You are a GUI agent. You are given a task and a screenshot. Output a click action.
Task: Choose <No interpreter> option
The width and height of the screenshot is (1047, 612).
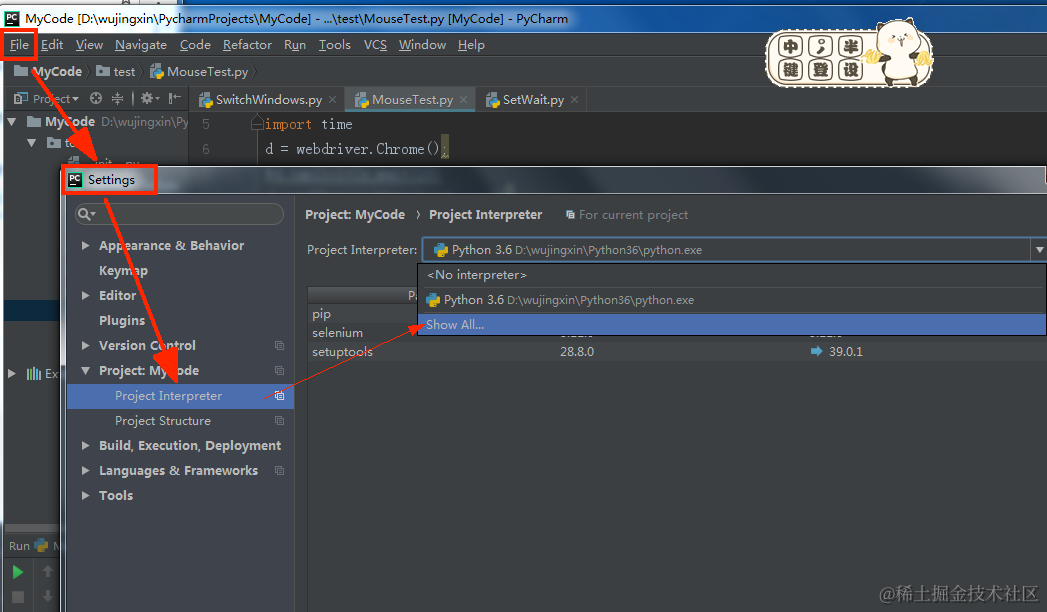tap(732, 275)
